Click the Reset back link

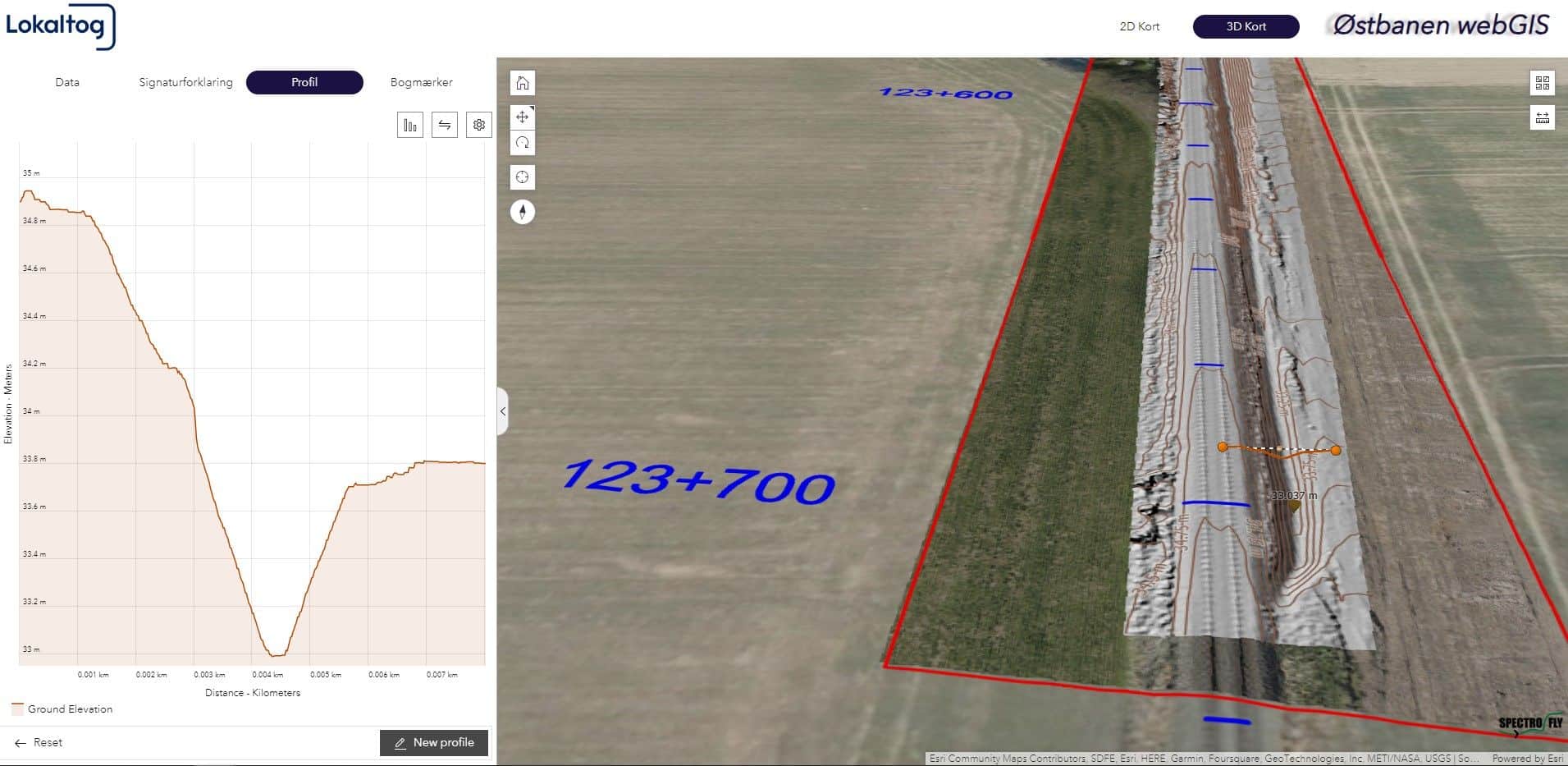(39, 742)
